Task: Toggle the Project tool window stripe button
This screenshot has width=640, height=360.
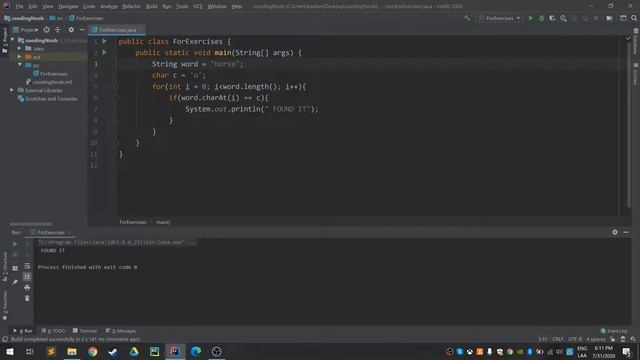Action: 5,40
